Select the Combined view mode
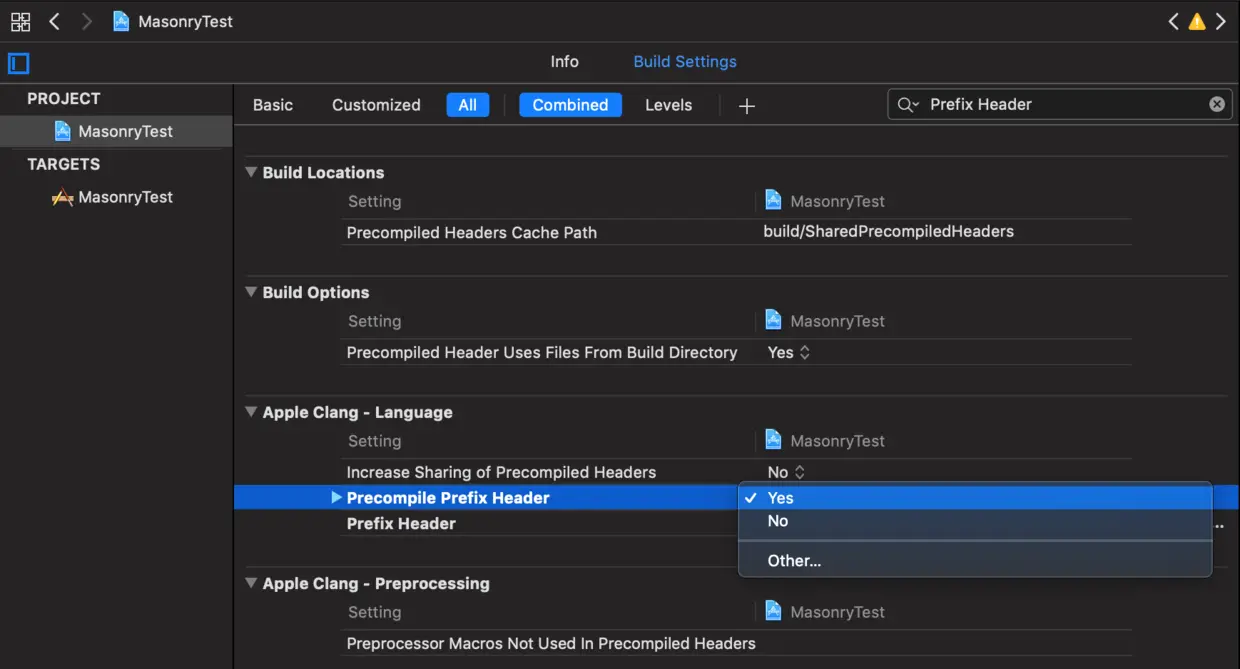Image resolution: width=1240 pixels, height=669 pixels. coord(570,105)
